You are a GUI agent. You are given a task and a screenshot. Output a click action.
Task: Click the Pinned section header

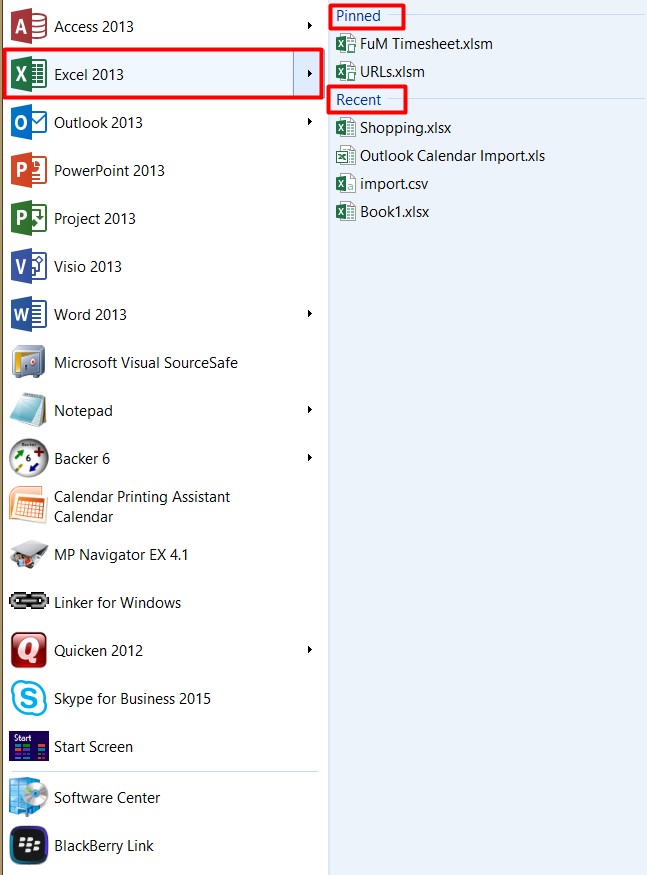[x=358, y=16]
